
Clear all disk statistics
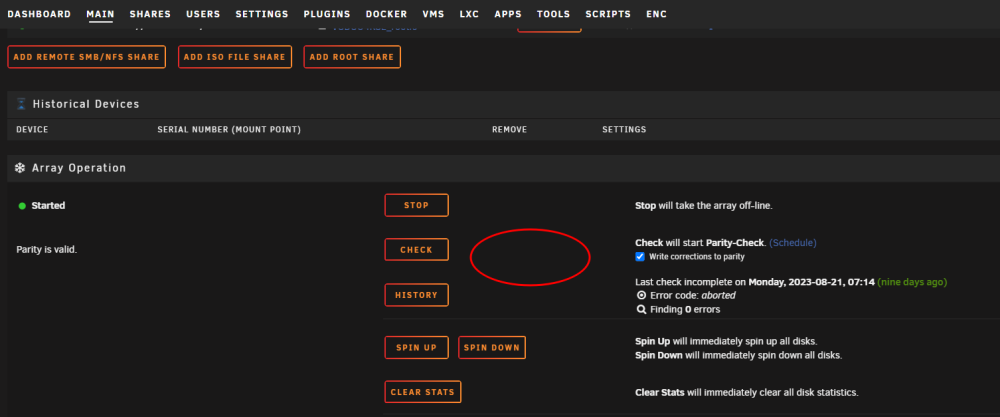[x=423, y=391]
